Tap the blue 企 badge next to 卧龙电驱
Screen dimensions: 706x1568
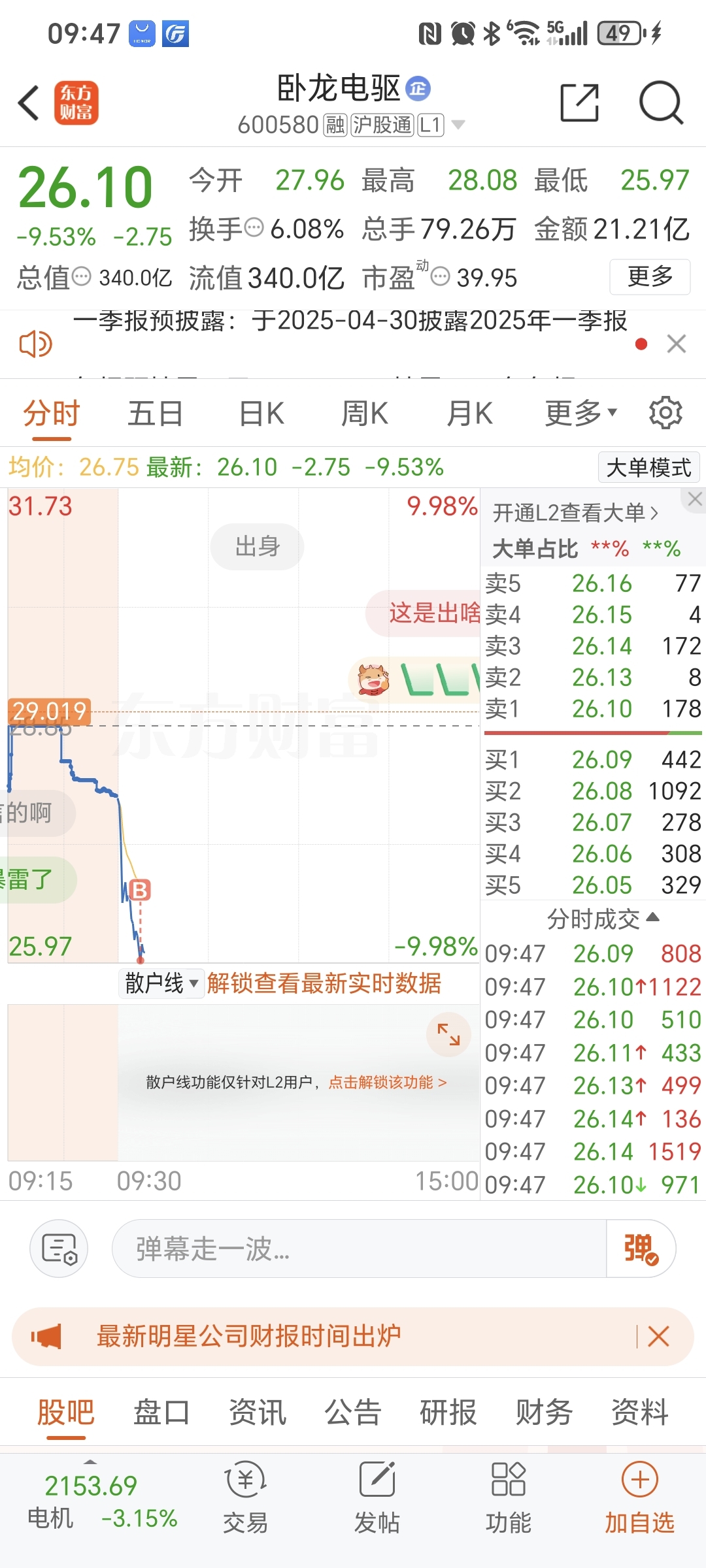418,88
